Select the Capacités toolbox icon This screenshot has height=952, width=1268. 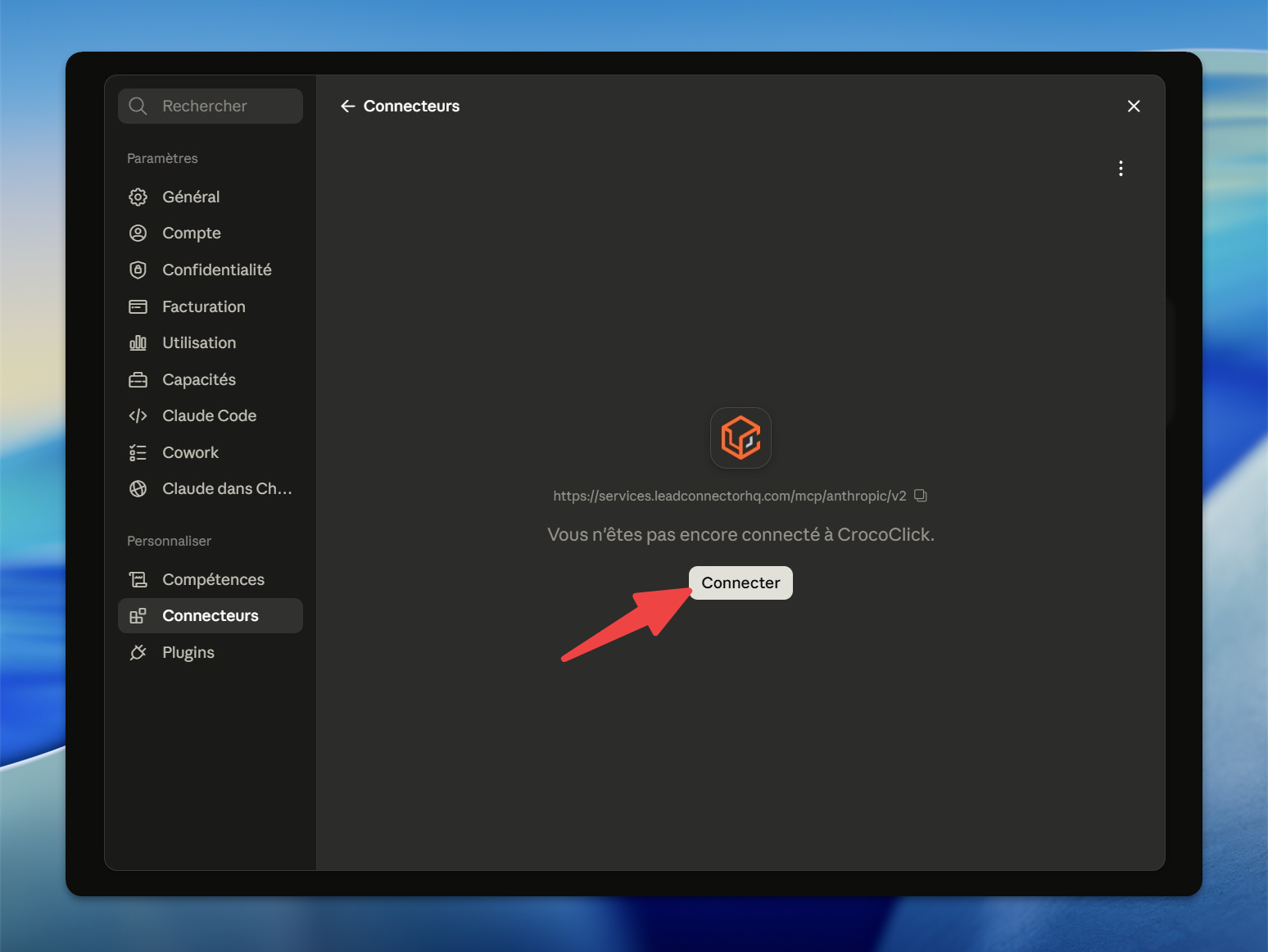(138, 379)
